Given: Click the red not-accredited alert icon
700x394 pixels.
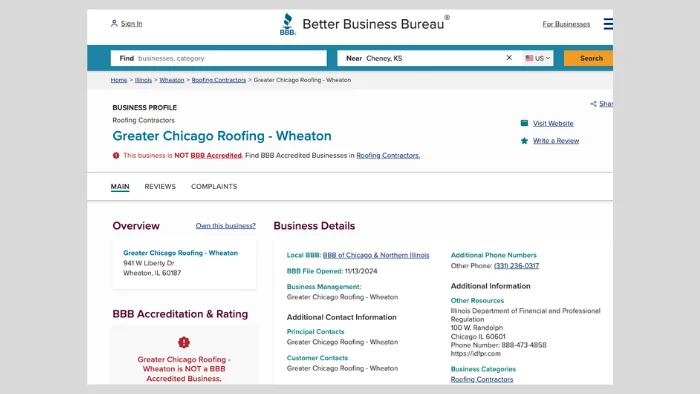Looking at the screenshot, I should pyautogui.click(x=116, y=155).
